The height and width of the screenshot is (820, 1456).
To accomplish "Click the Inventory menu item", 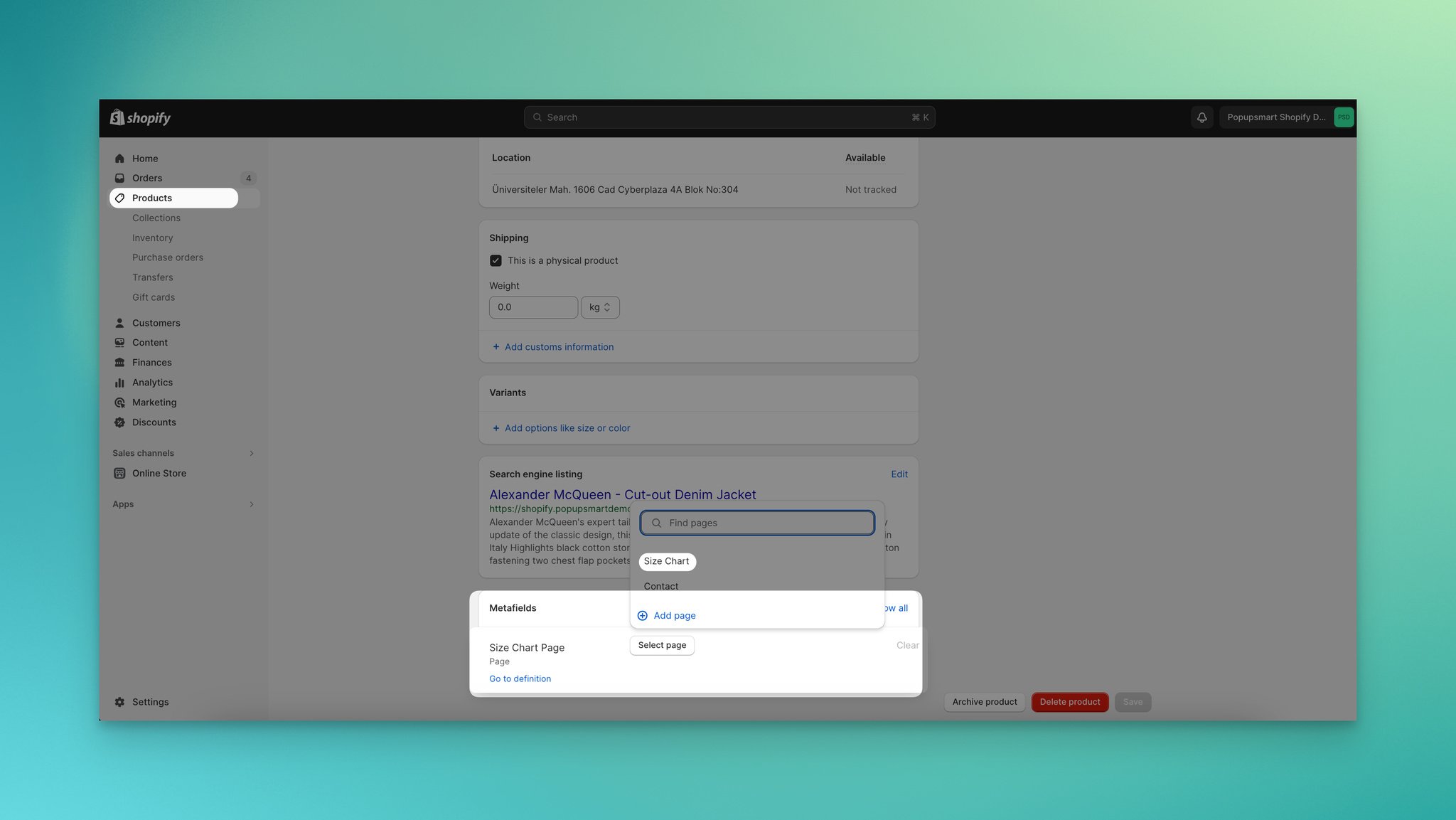I will [152, 238].
